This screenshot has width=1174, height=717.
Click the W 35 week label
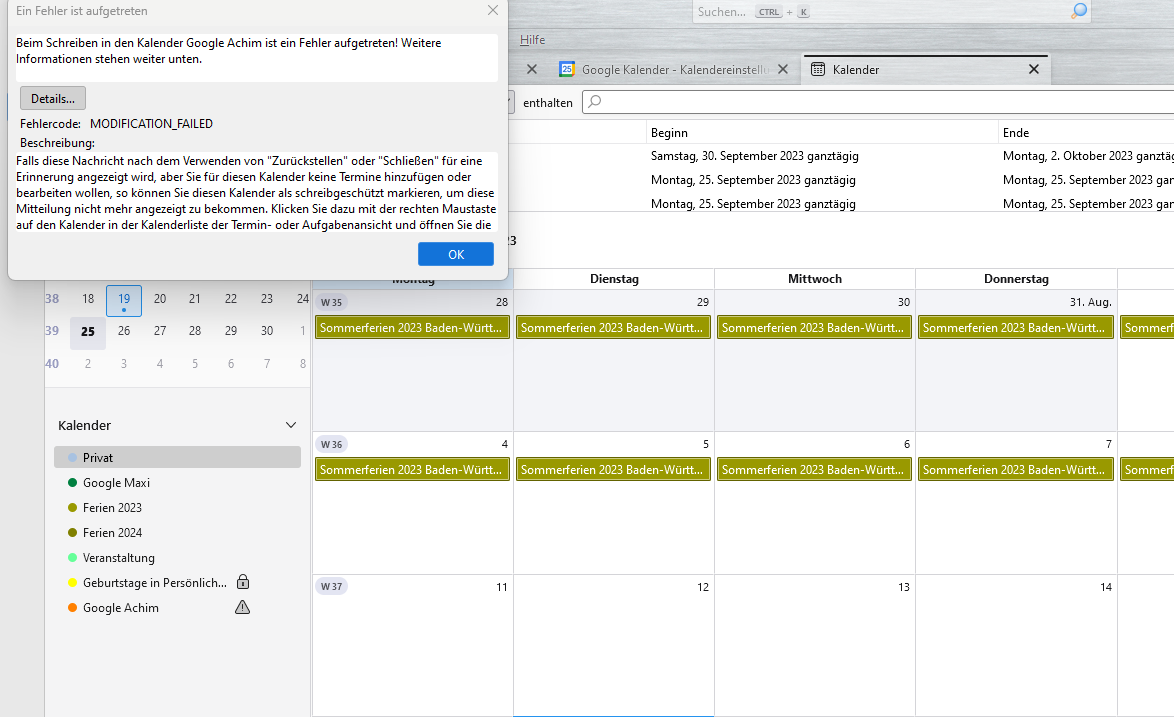coord(331,302)
